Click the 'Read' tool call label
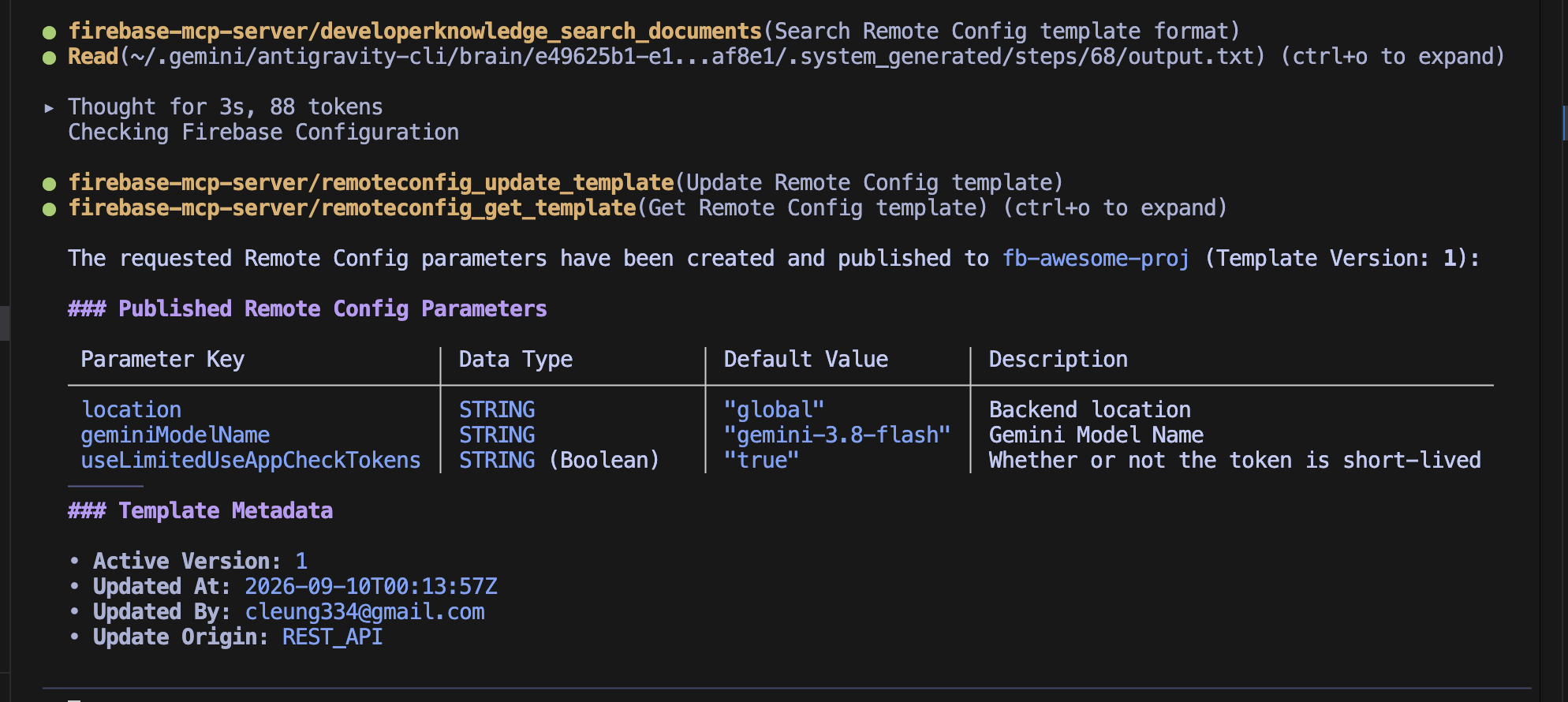Viewport: 1568px width, 702px height. [x=93, y=57]
